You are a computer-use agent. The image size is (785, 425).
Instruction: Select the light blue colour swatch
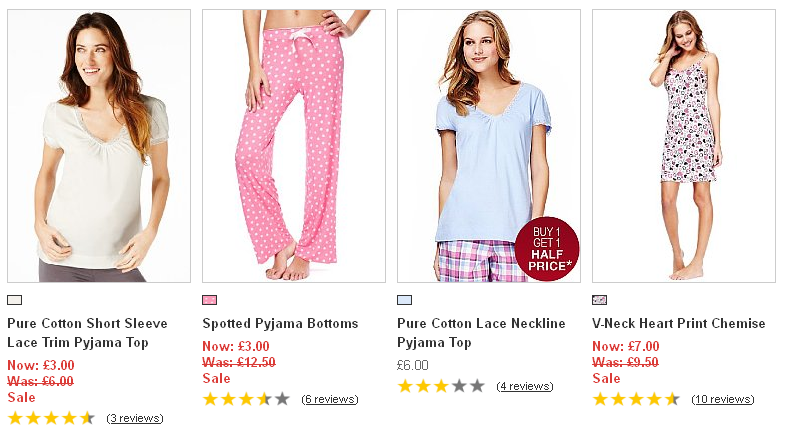pos(404,300)
